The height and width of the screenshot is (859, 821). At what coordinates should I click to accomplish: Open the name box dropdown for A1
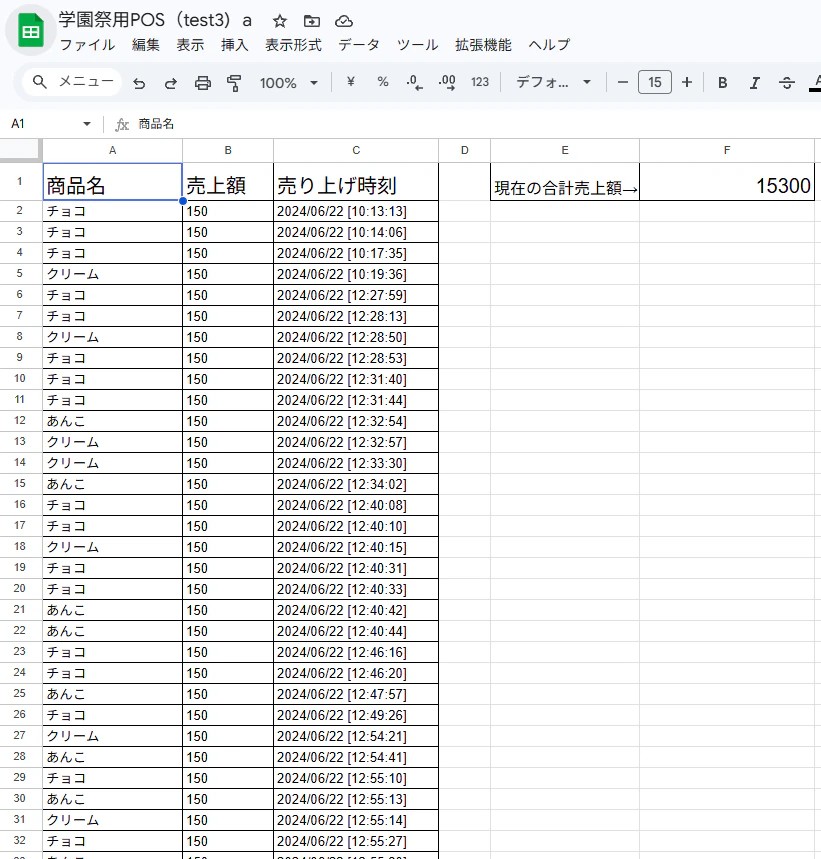coord(87,124)
